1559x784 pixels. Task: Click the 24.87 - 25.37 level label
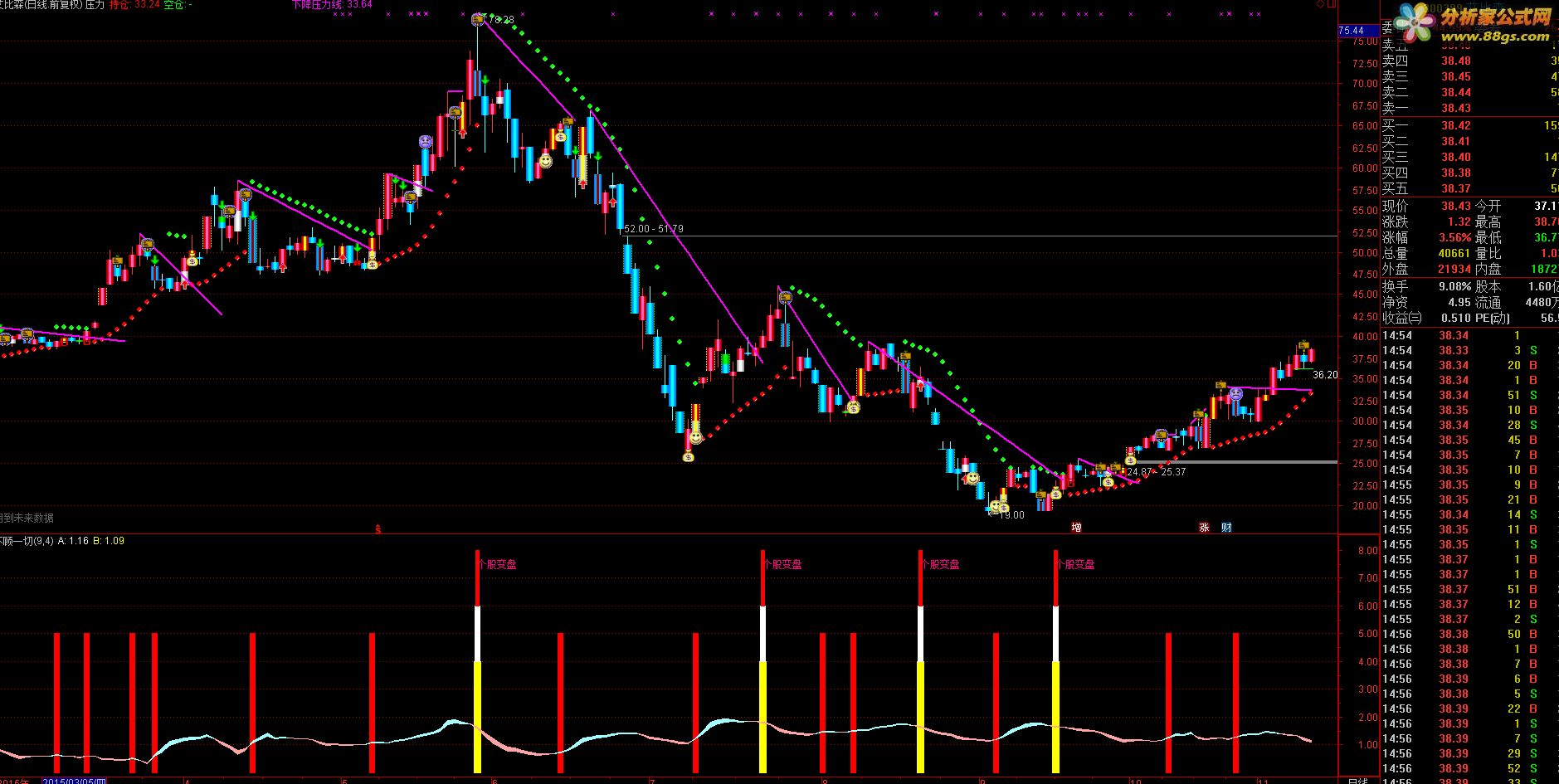coord(1157,471)
